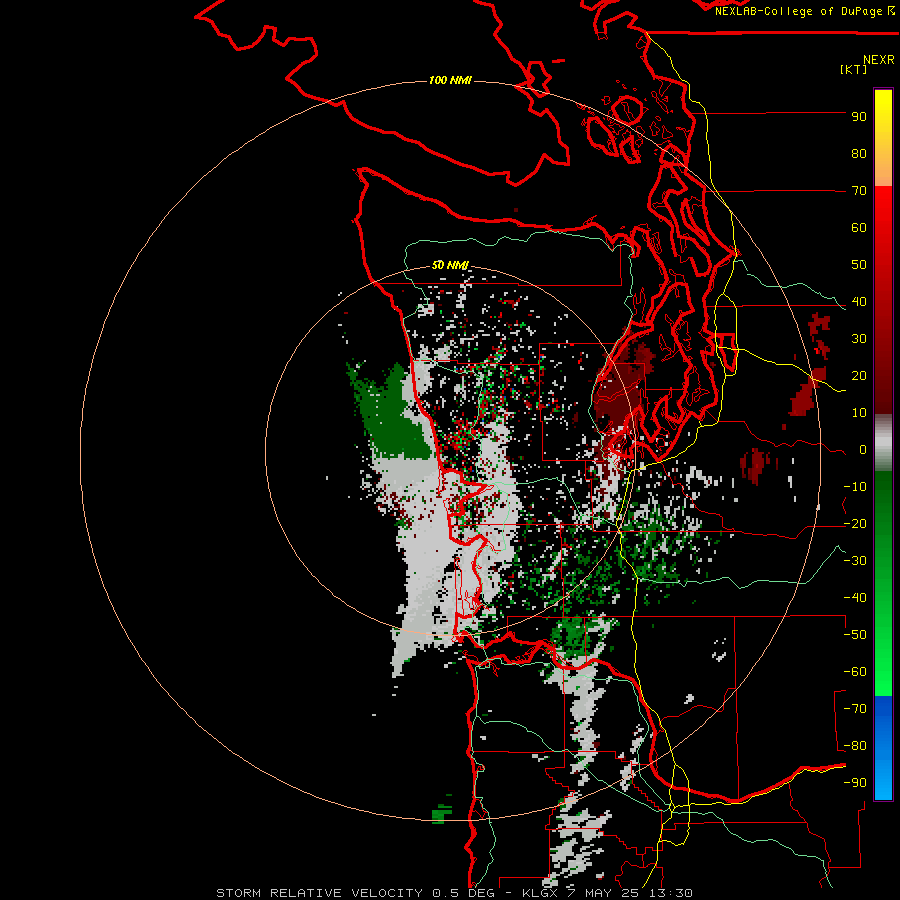This screenshot has width=900, height=900.
Task: Click the "-40" value on velocity scale
Action: point(855,598)
